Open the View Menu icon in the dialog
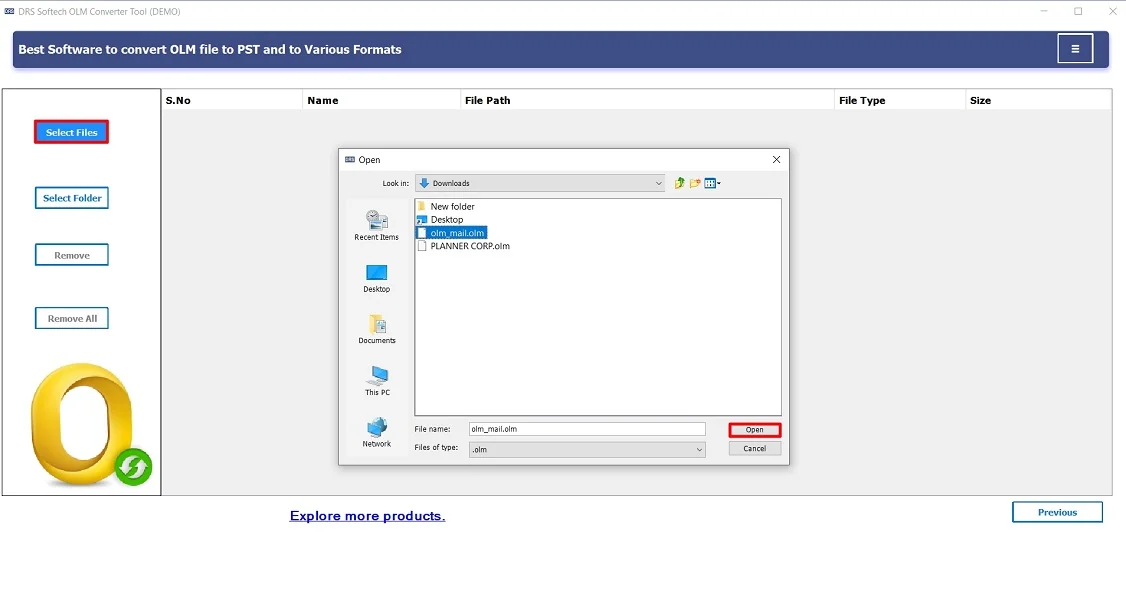The image size is (1126, 600). click(710, 183)
